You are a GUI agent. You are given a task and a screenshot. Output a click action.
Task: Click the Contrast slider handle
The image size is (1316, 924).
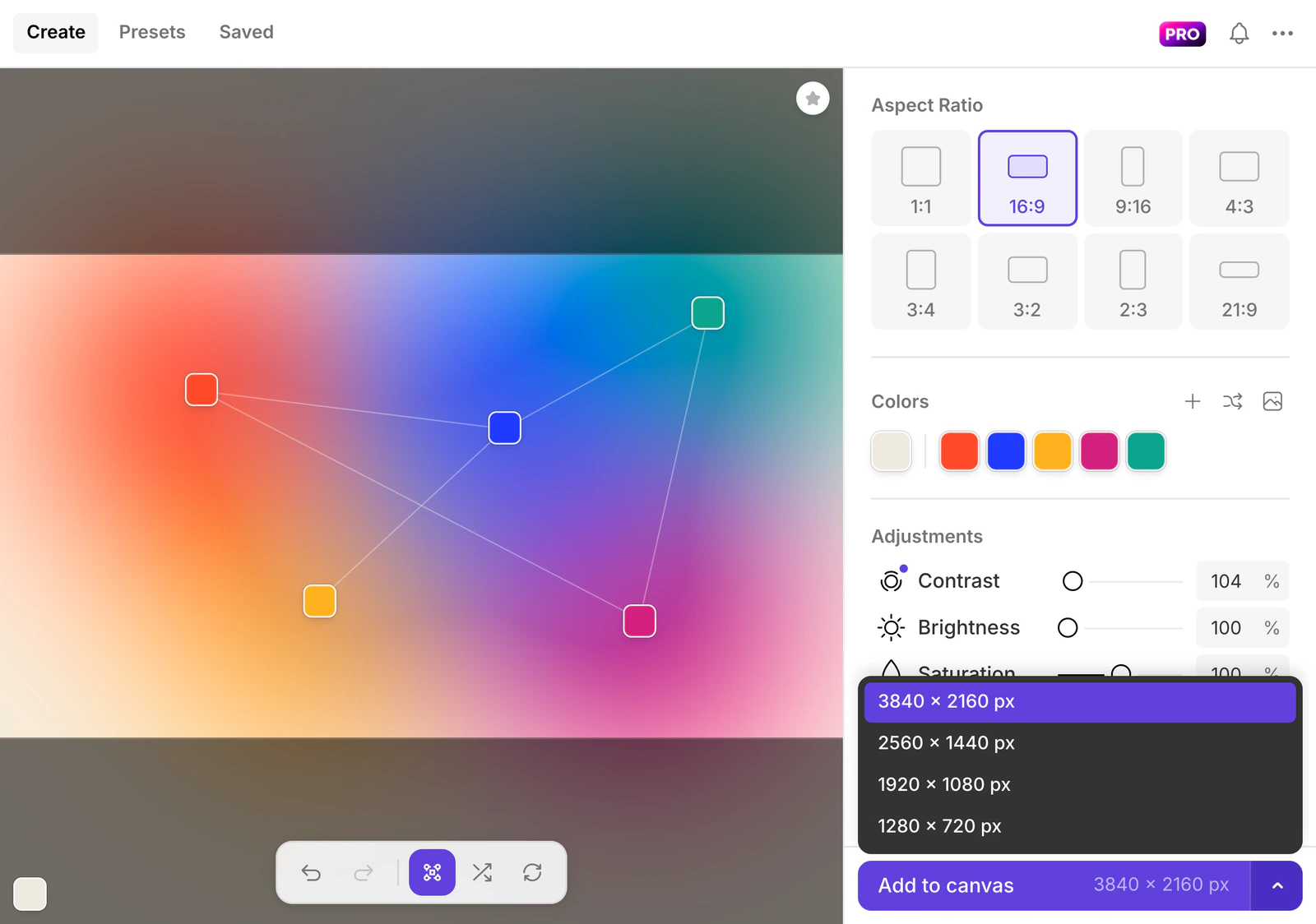tap(1073, 581)
